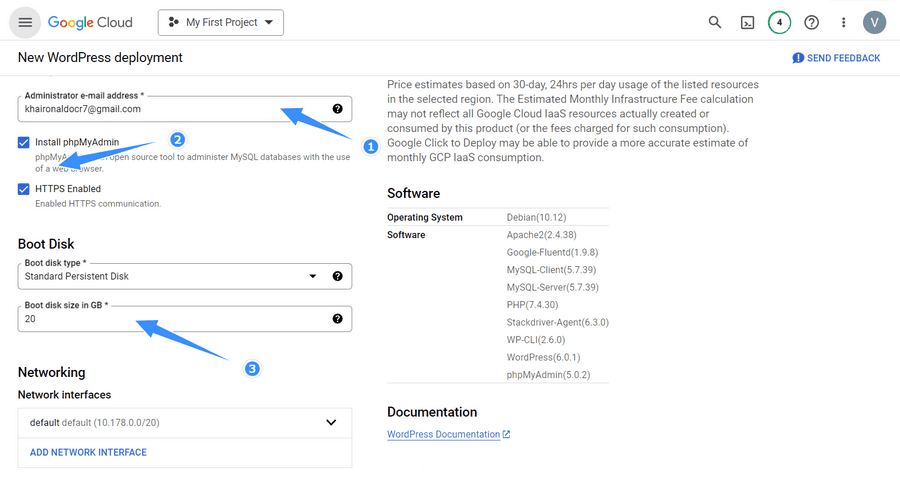
Task: Click the Send Feedback icon button
Action: point(836,58)
